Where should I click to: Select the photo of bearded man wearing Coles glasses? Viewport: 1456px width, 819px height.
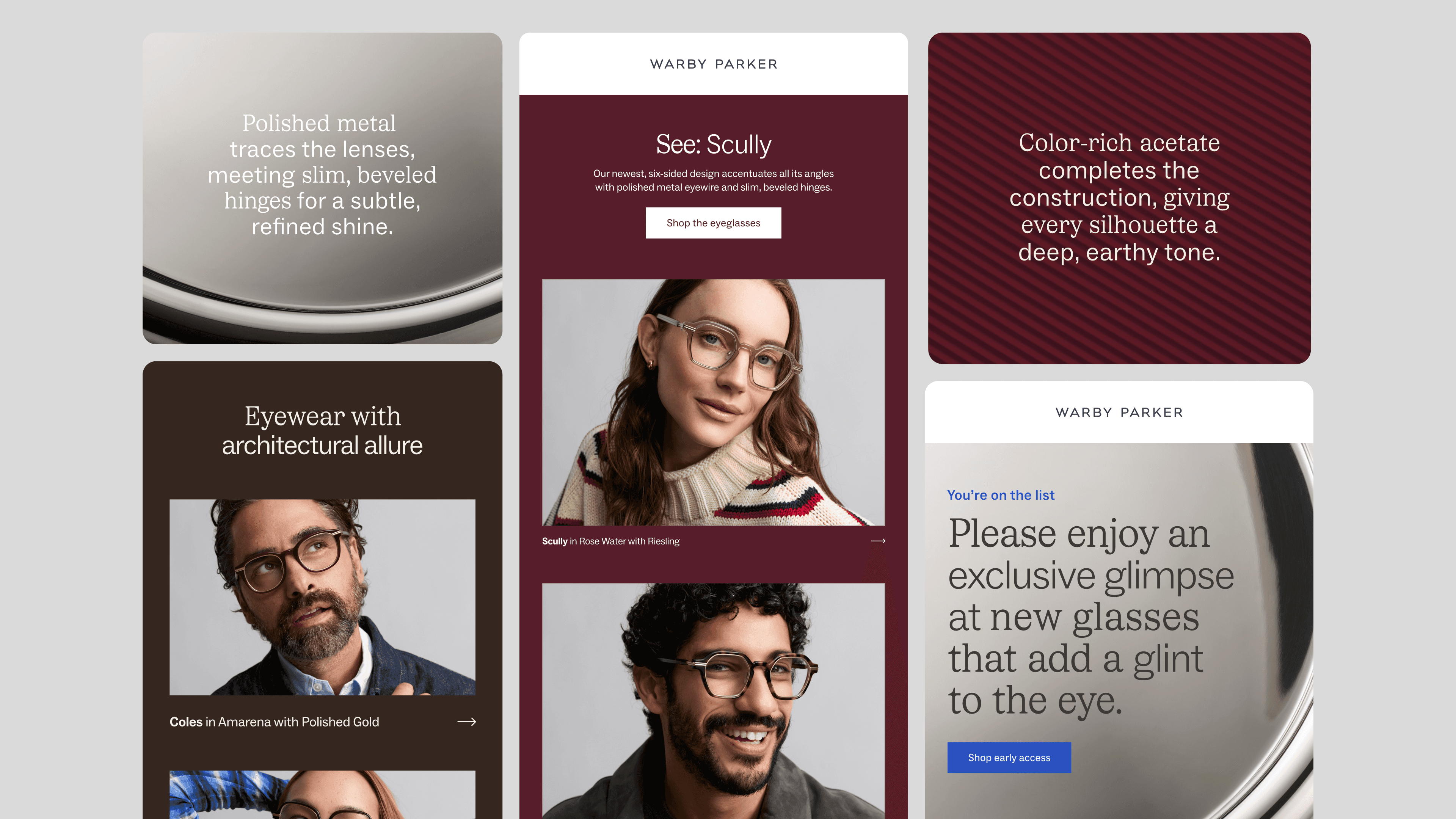click(322, 597)
